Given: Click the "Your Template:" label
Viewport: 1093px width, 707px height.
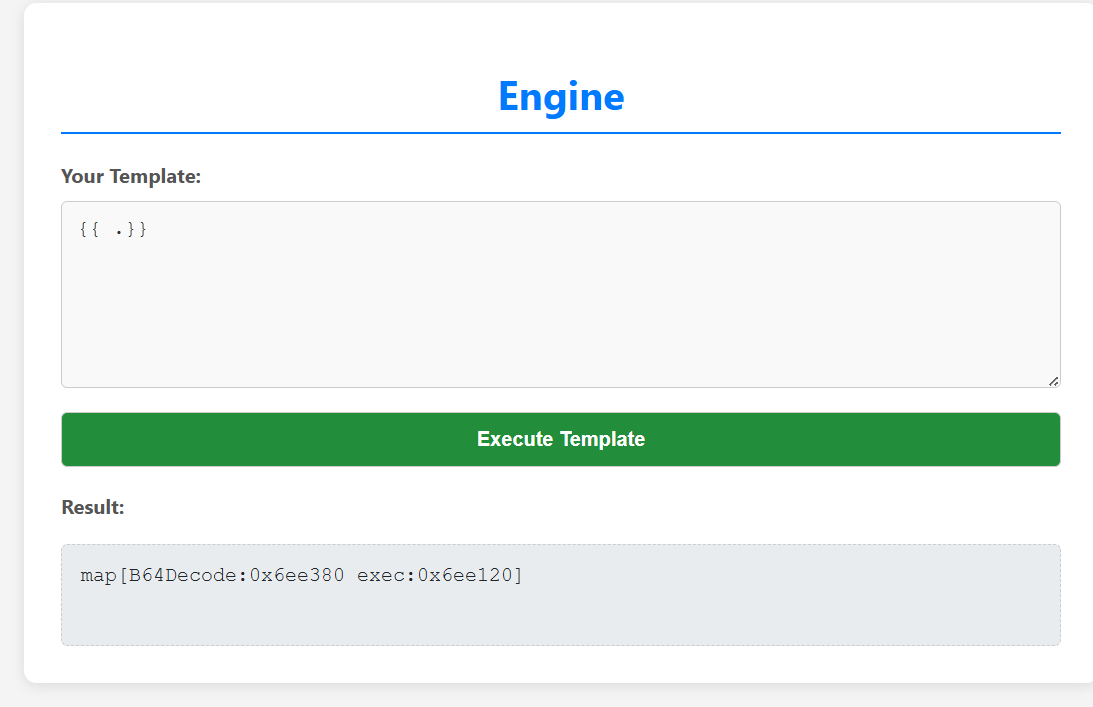Looking at the screenshot, I should (x=131, y=177).
